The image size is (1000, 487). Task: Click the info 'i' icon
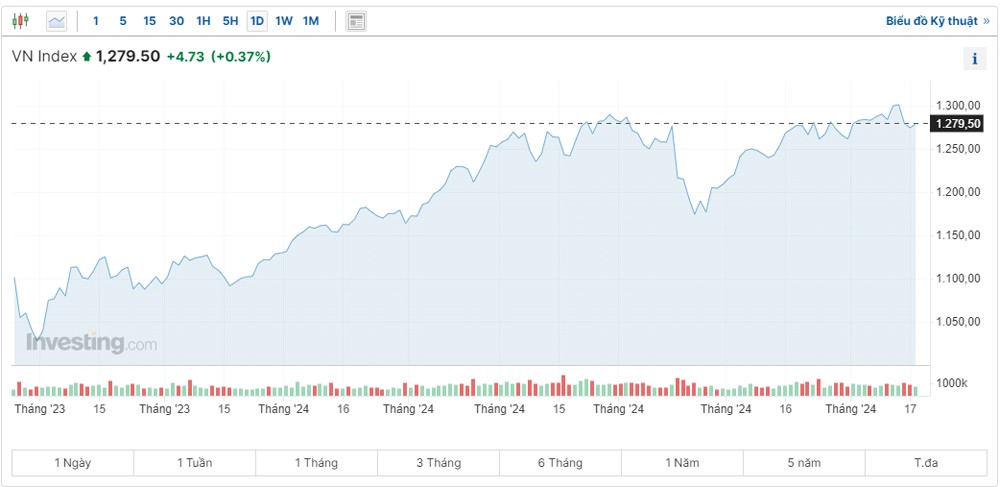[975, 59]
